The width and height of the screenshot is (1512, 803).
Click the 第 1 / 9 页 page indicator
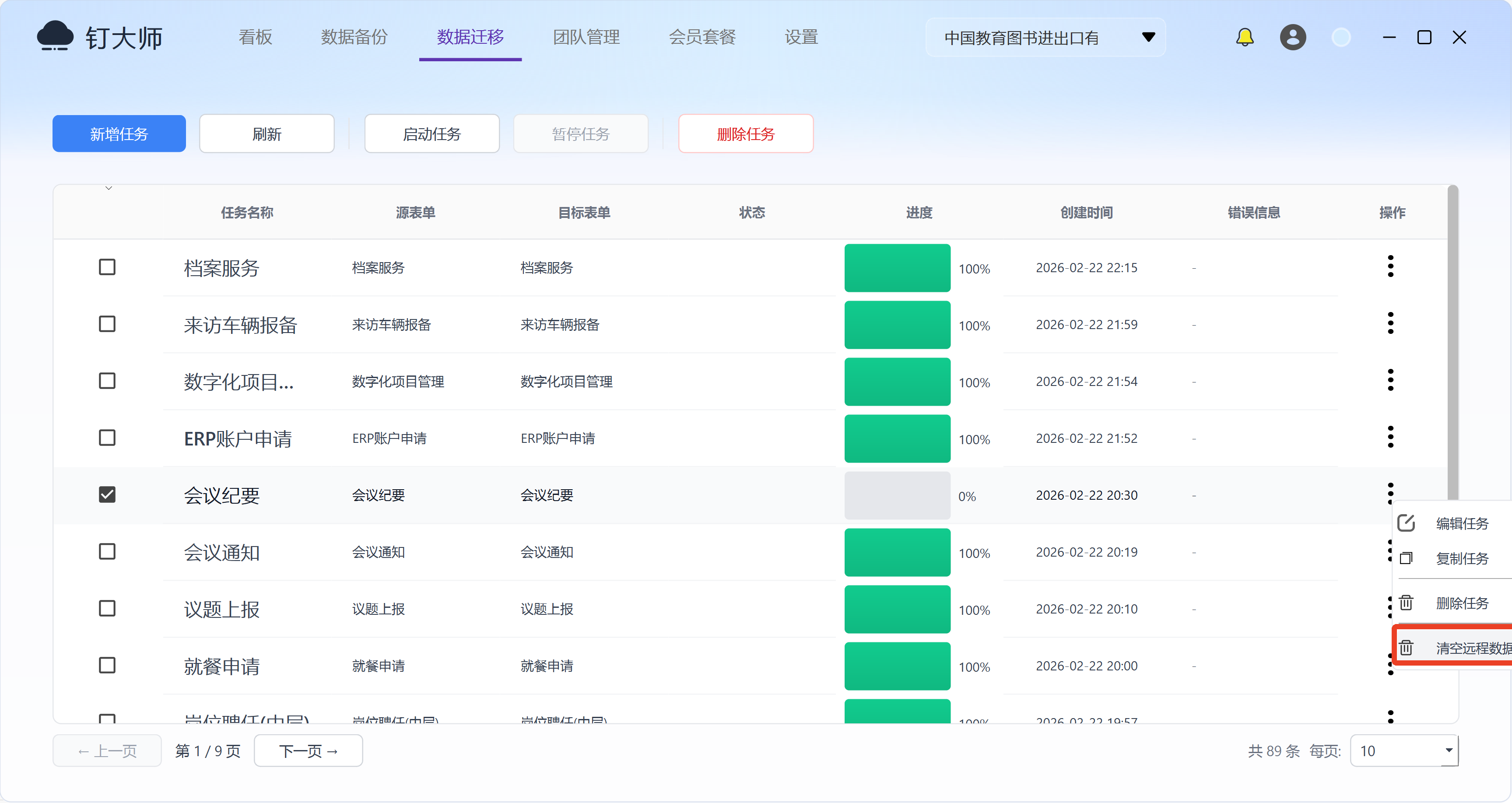click(x=208, y=751)
